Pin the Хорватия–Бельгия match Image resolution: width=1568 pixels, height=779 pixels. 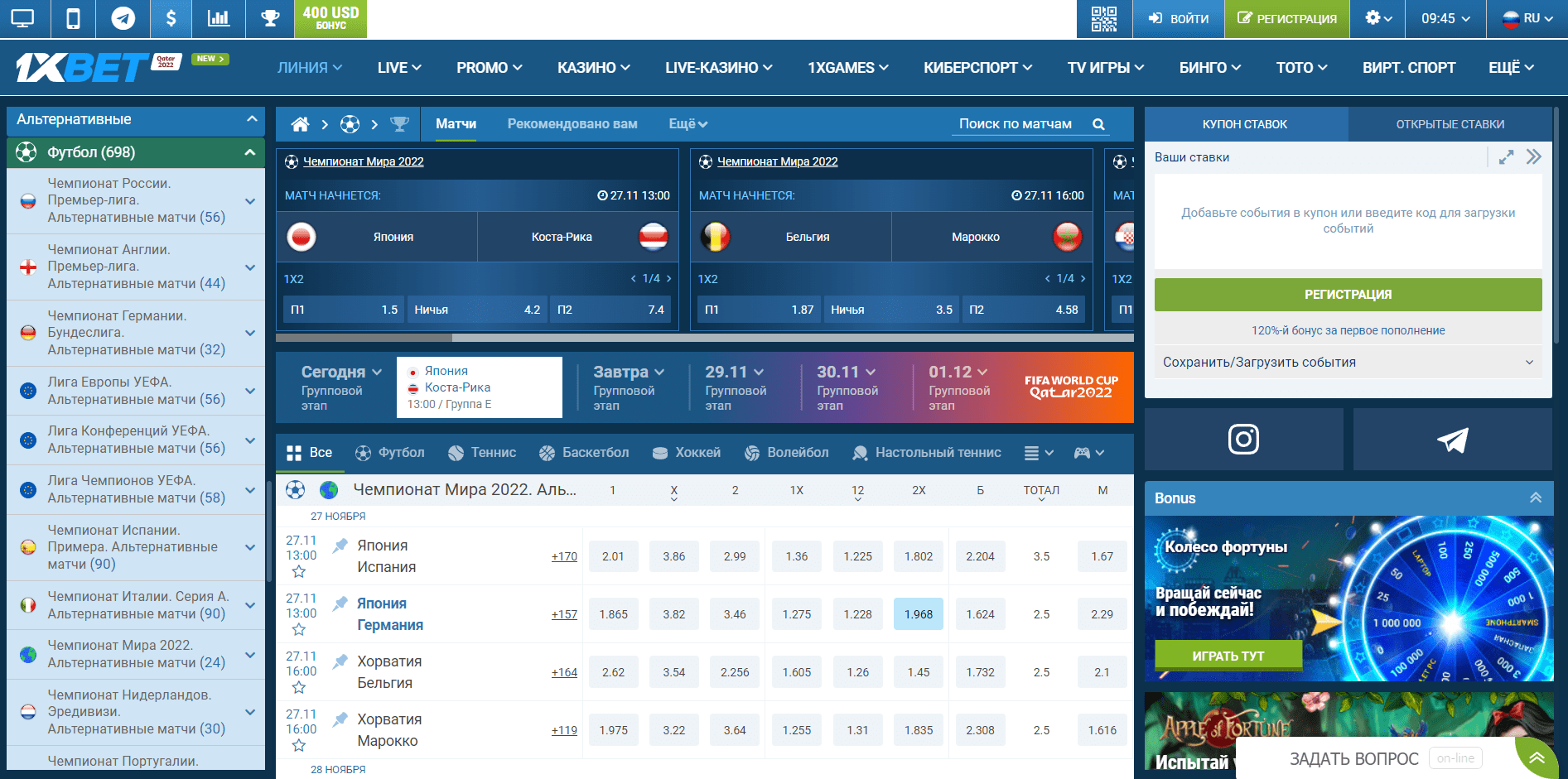click(x=340, y=661)
